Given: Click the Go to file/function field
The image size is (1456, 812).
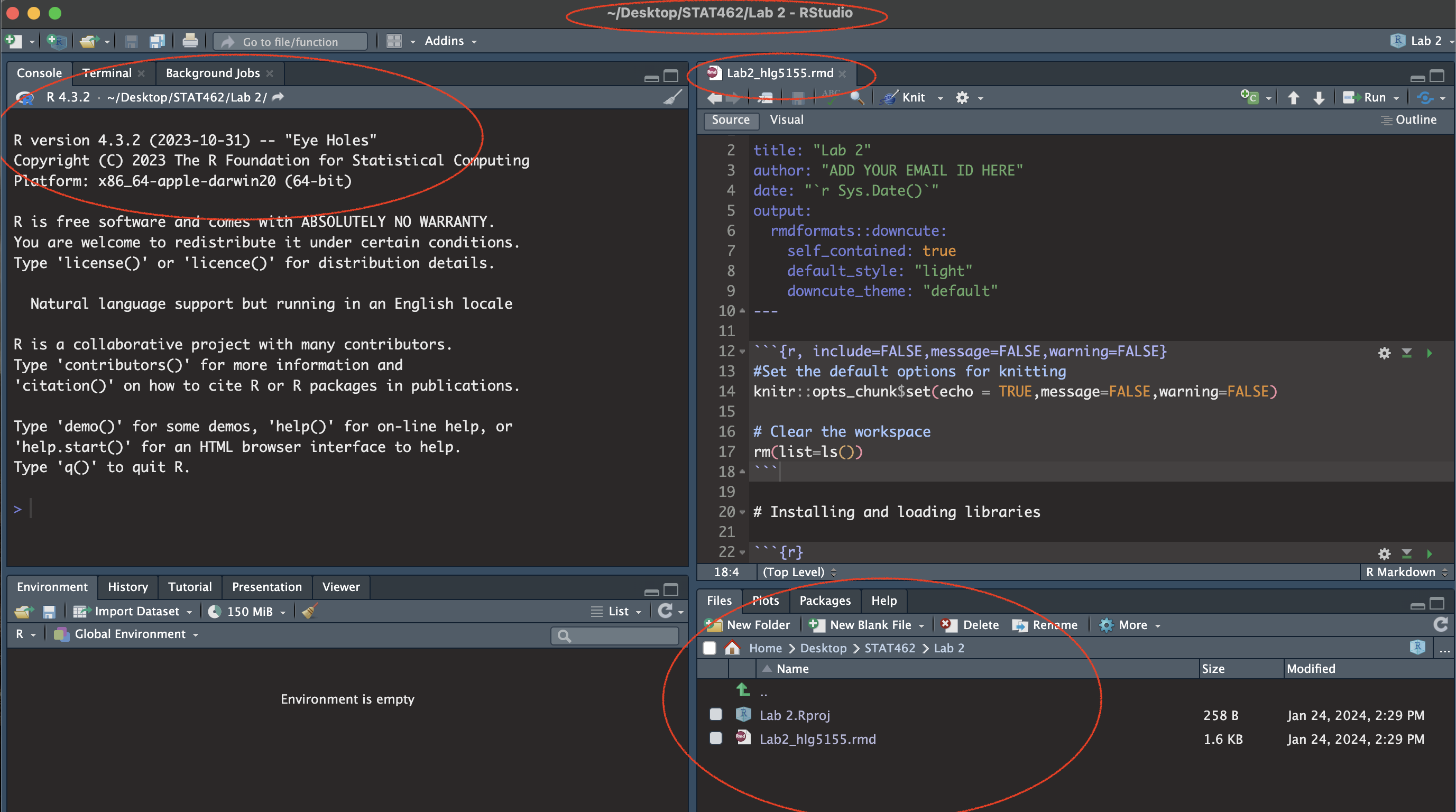Looking at the screenshot, I should 291,41.
